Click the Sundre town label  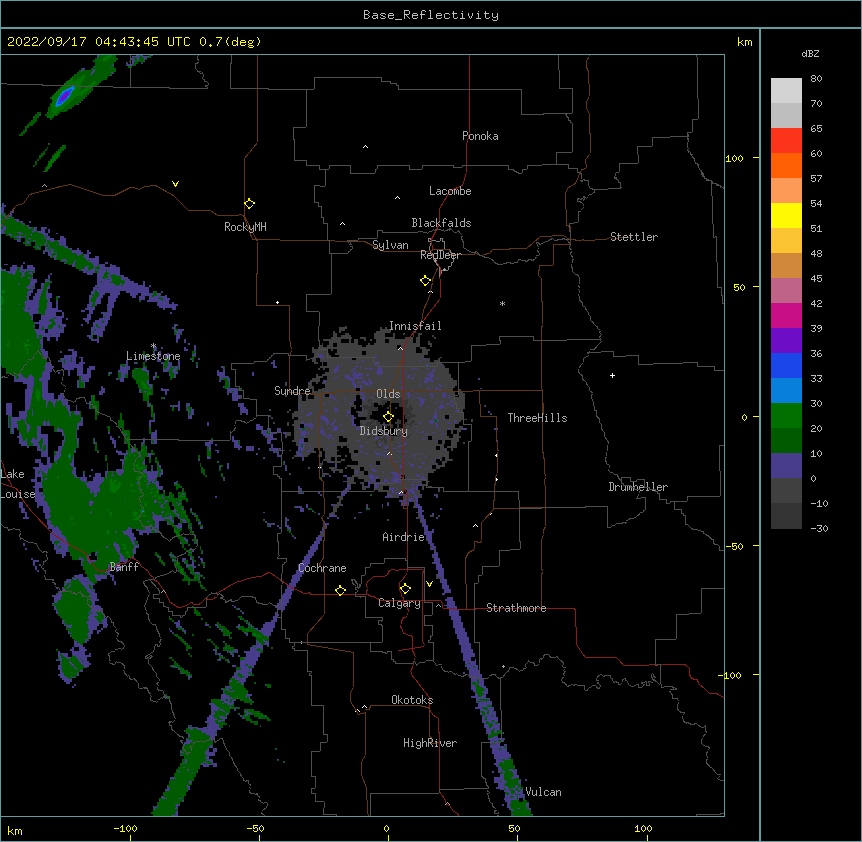292,391
